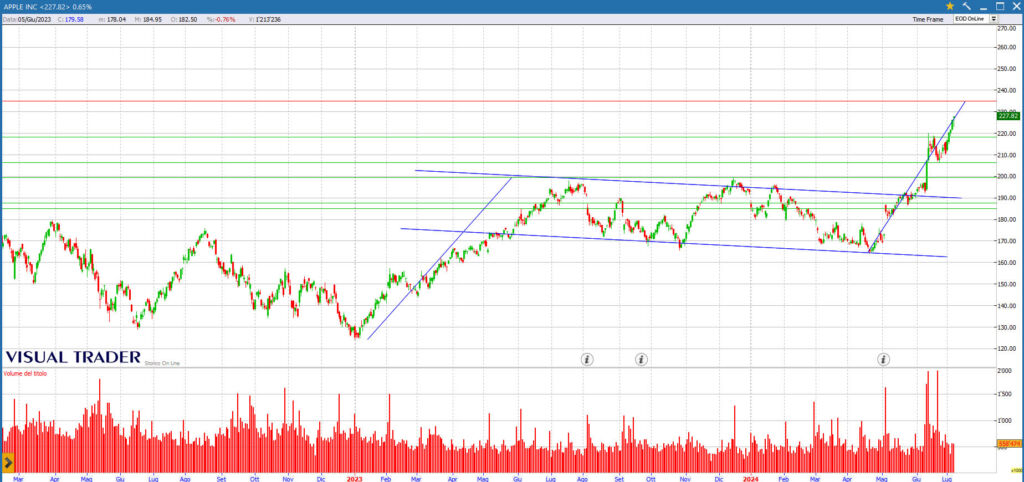
Task: Click the orange 558'474 volume tag
Action: (x=1008, y=445)
